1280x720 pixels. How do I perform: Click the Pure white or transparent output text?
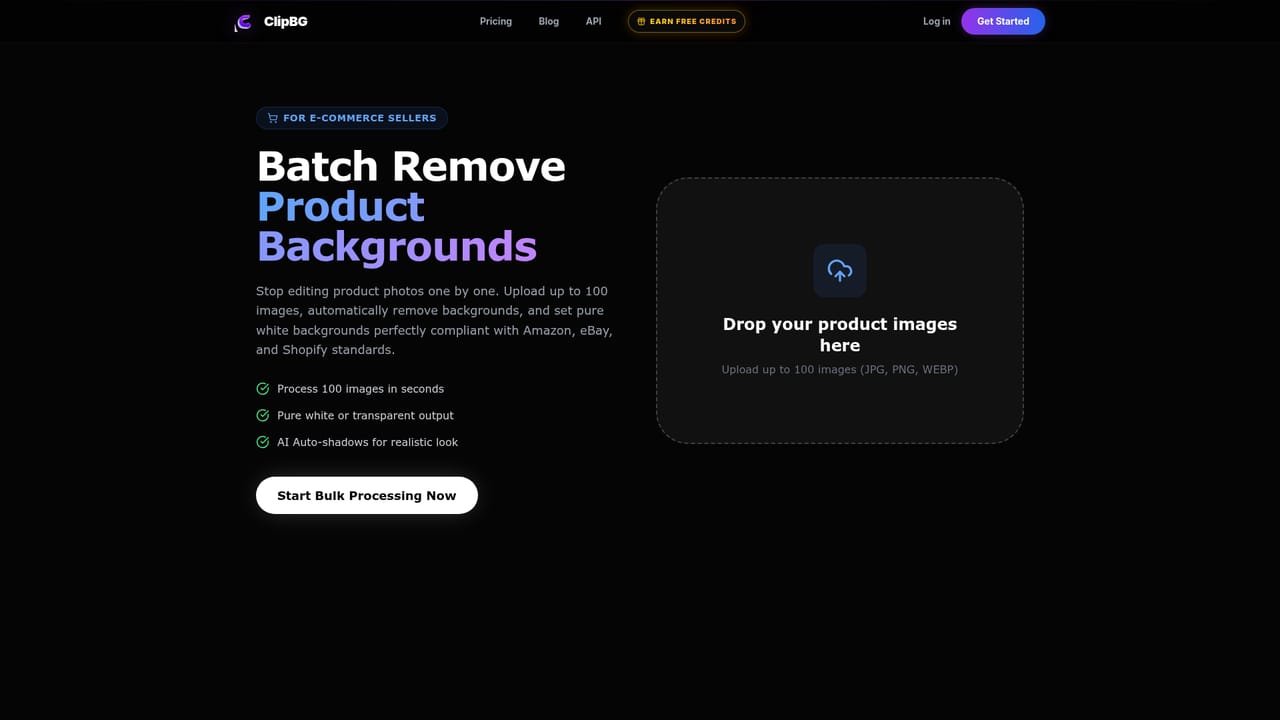tap(365, 415)
